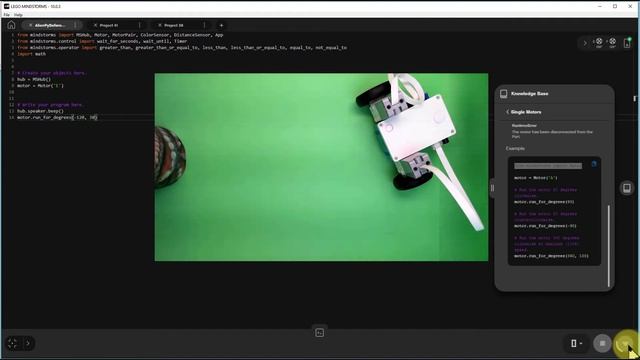Open the options menu of AlienPyDefen... tab
The width and height of the screenshot is (640, 360).
[x=76, y=25]
